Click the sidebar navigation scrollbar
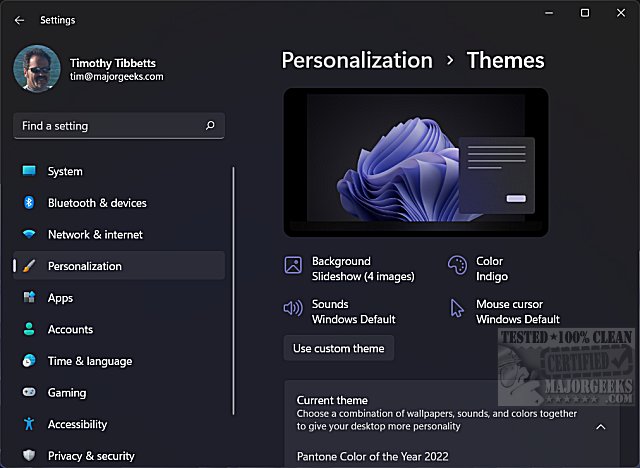This screenshot has width=640, height=468. [x=233, y=291]
